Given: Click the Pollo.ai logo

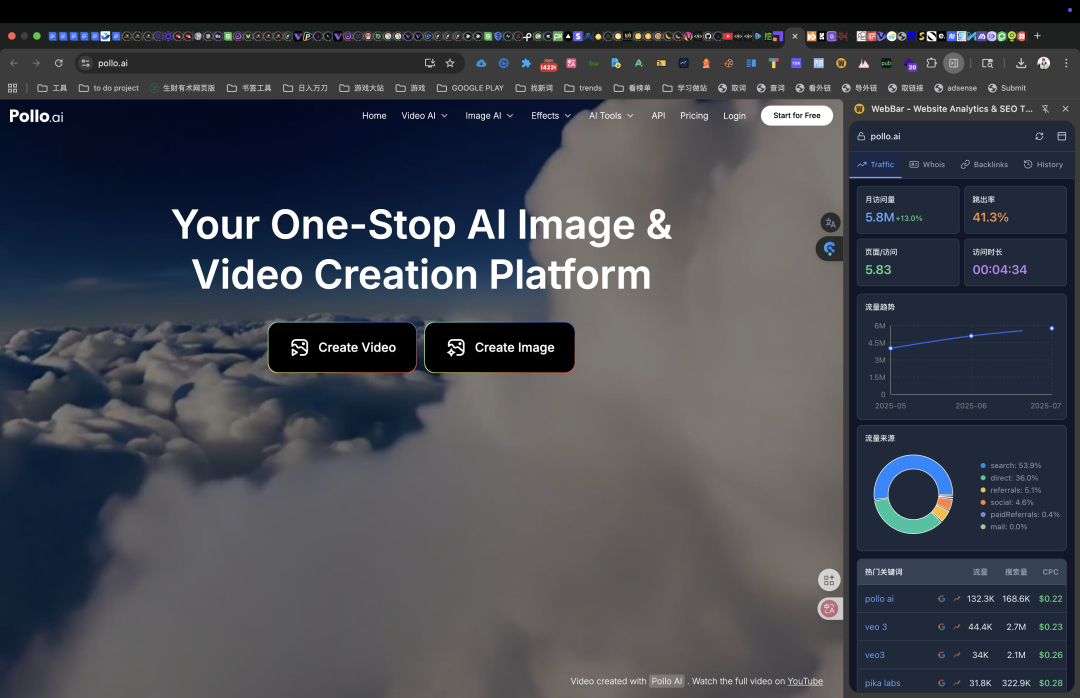Looking at the screenshot, I should [x=37, y=116].
